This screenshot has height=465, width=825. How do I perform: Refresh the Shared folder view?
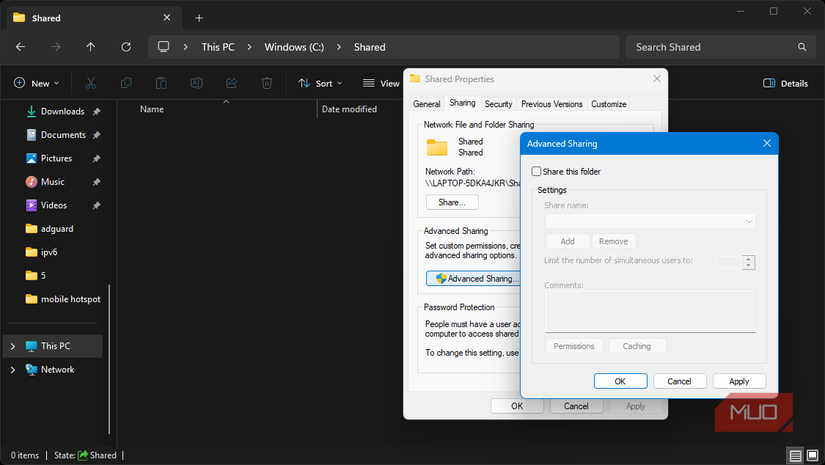coord(126,47)
